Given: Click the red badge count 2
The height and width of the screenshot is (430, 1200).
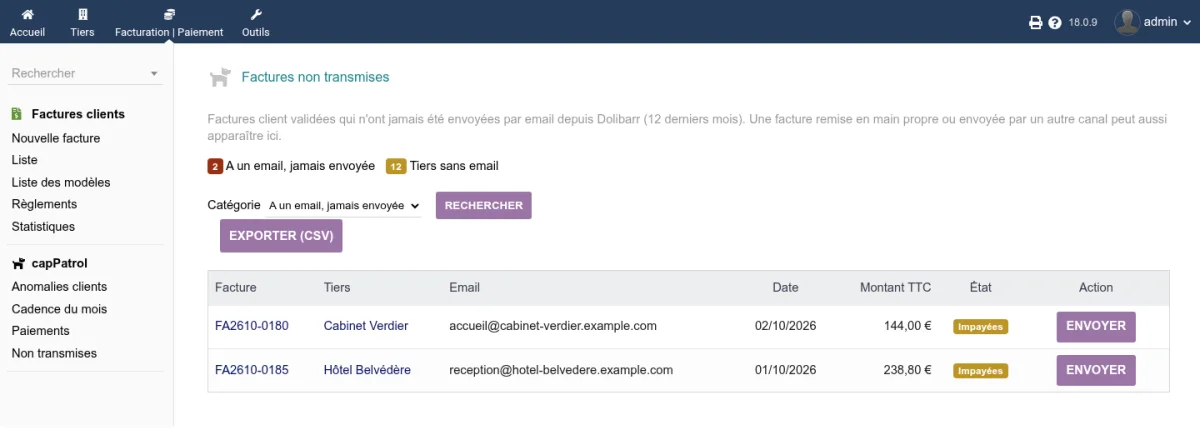Looking at the screenshot, I should tap(215, 166).
